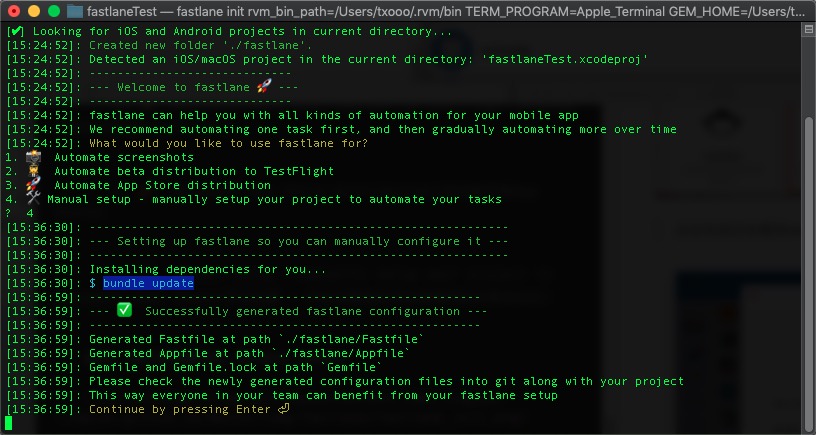
Task: Click the camera emoji beside Automate screenshots
Action: tap(33, 157)
